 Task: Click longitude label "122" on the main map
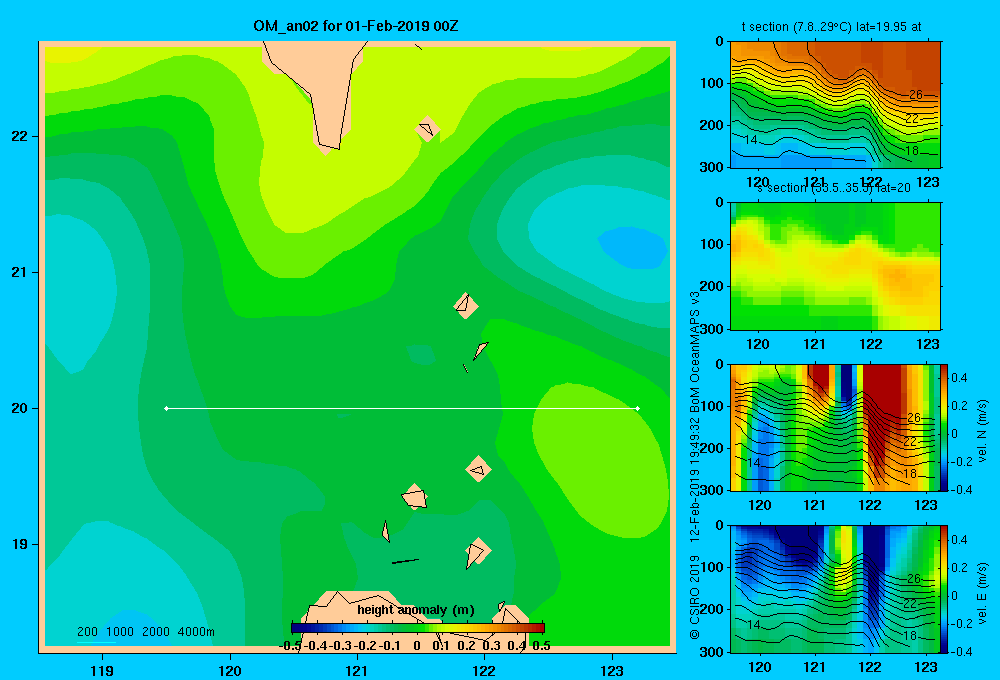tap(485, 670)
